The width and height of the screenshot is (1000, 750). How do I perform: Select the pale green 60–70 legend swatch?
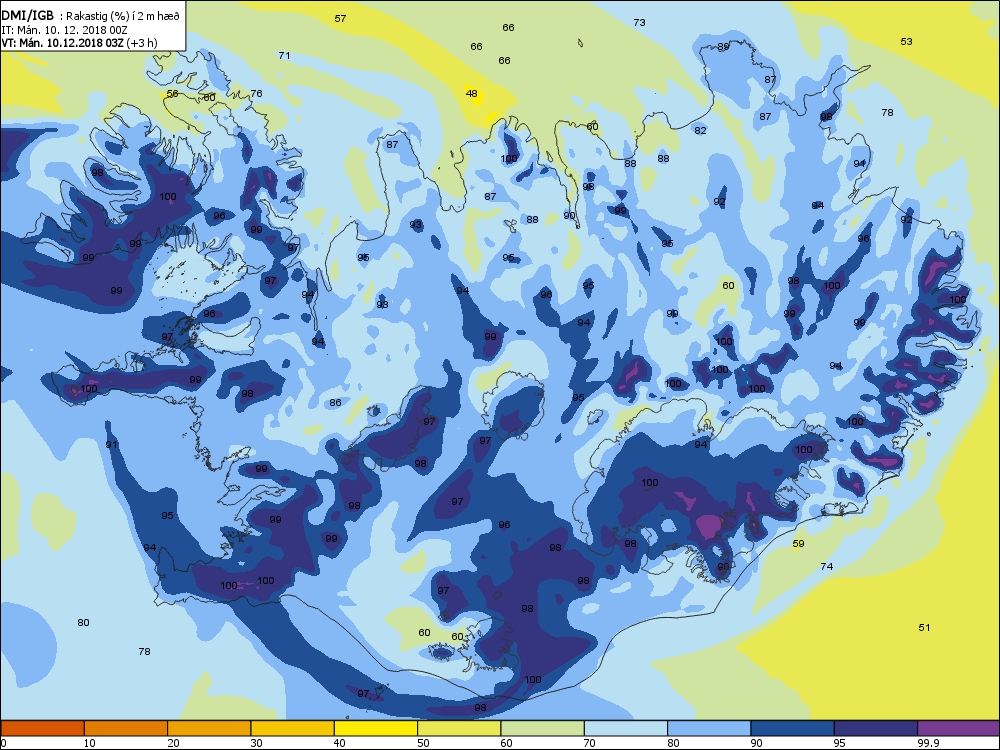(543, 728)
